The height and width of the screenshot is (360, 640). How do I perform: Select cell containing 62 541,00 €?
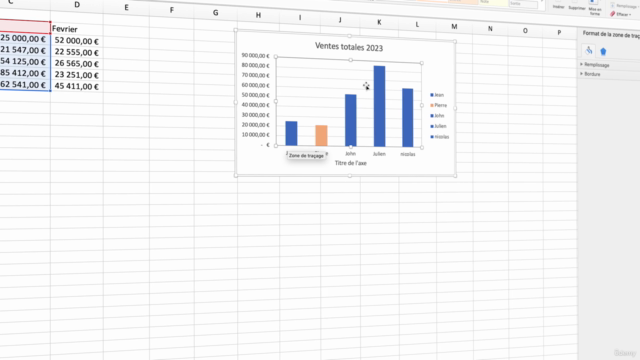coord(25,85)
